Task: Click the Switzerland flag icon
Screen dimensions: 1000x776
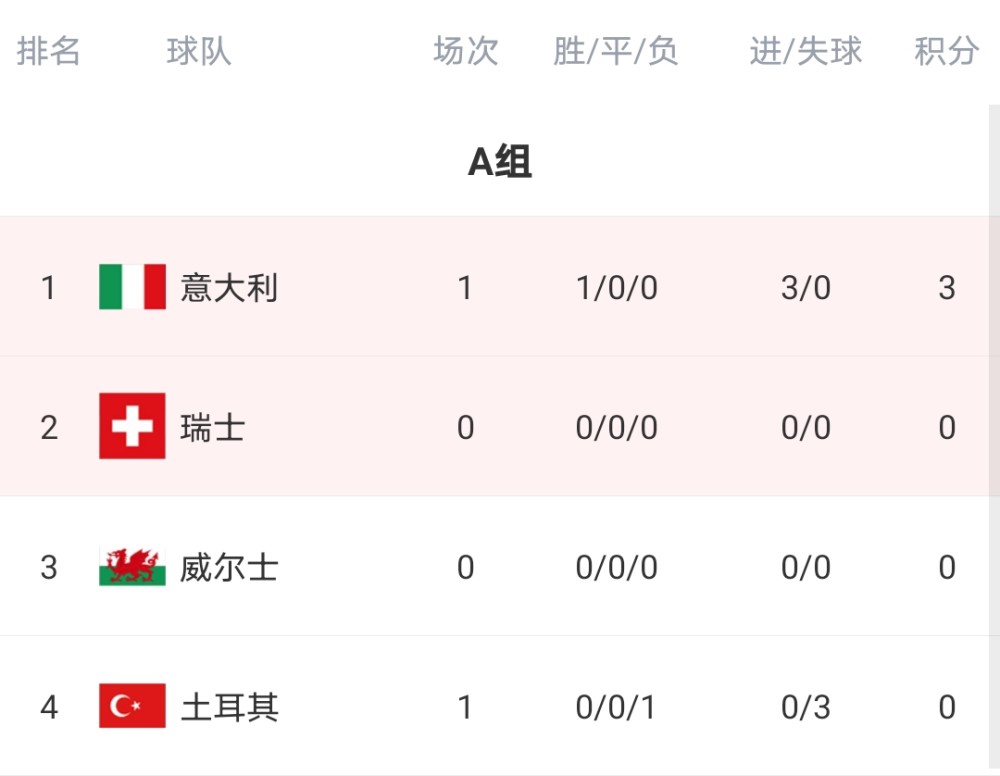Action: tap(133, 426)
